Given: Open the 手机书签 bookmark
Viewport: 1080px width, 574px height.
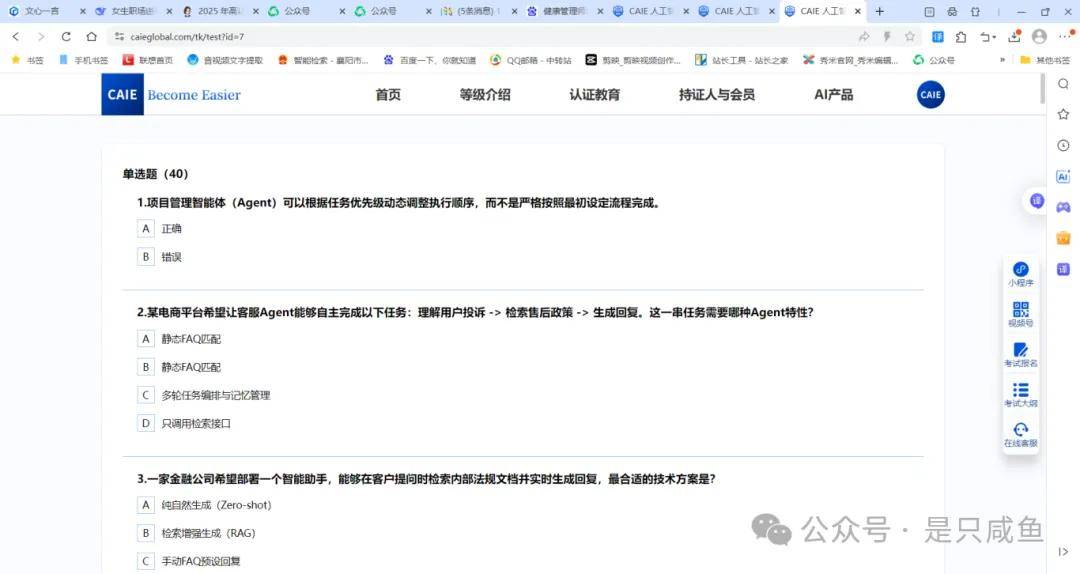Looking at the screenshot, I should [x=83, y=60].
